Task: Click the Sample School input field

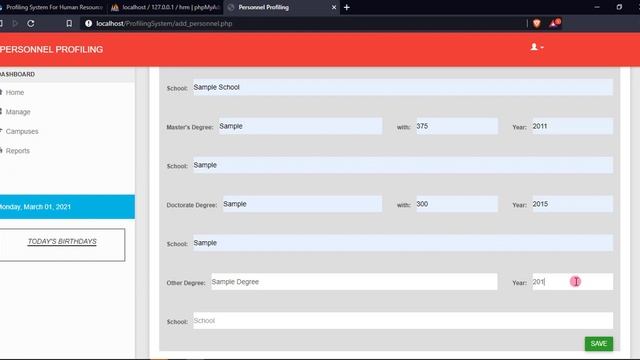Action: pyautogui.click(x=403, y=87)
